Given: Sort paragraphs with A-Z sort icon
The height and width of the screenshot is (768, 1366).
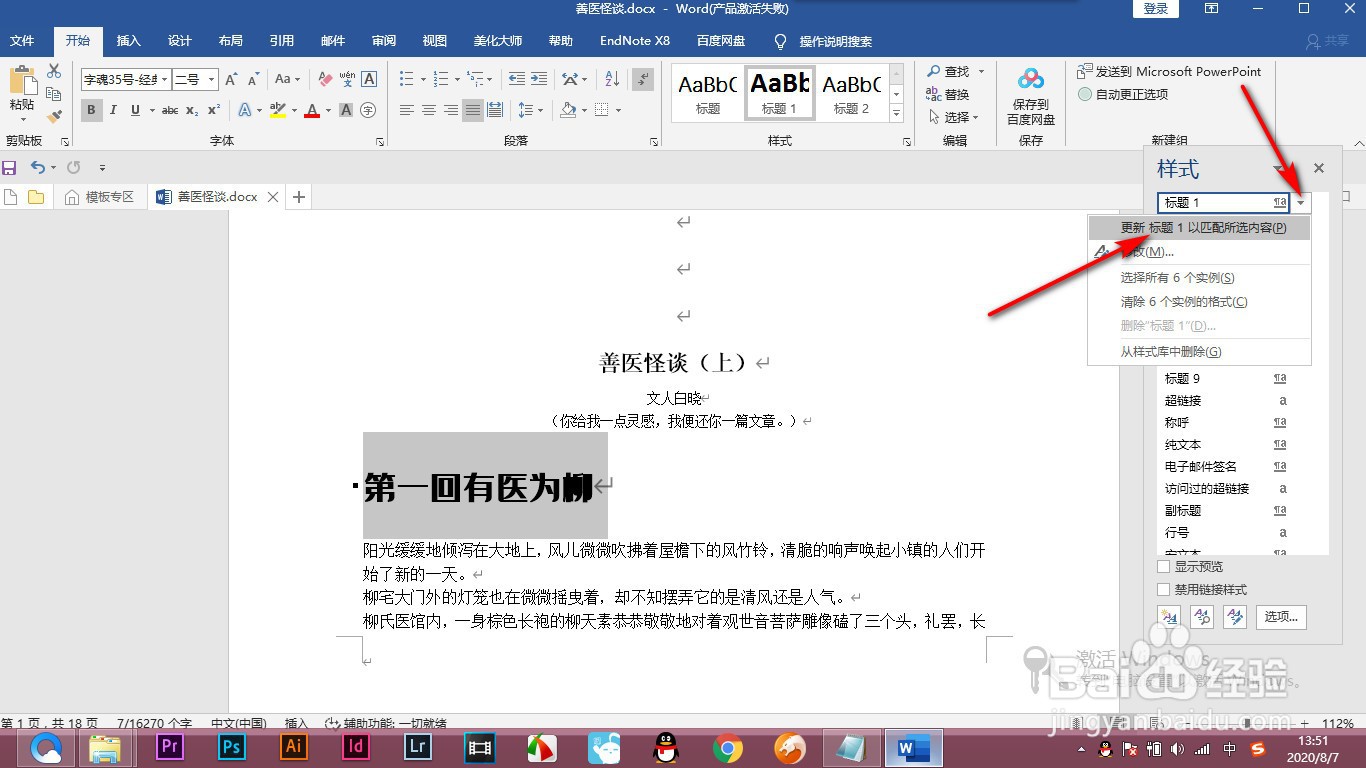Looking at the screenshot, I should point(613,79).
